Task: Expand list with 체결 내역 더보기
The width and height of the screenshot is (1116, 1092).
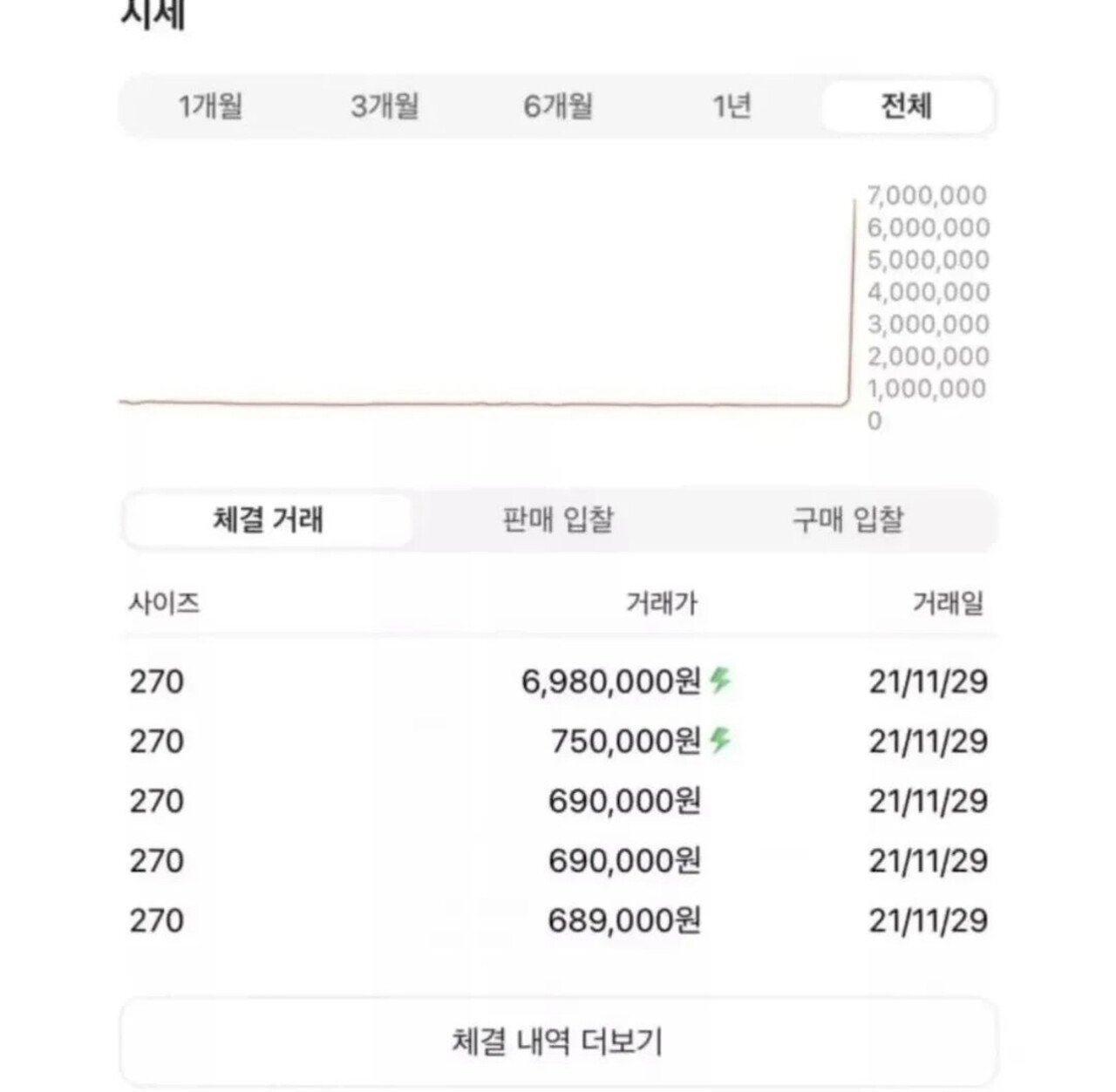Action: click(x=558, y=1041)
